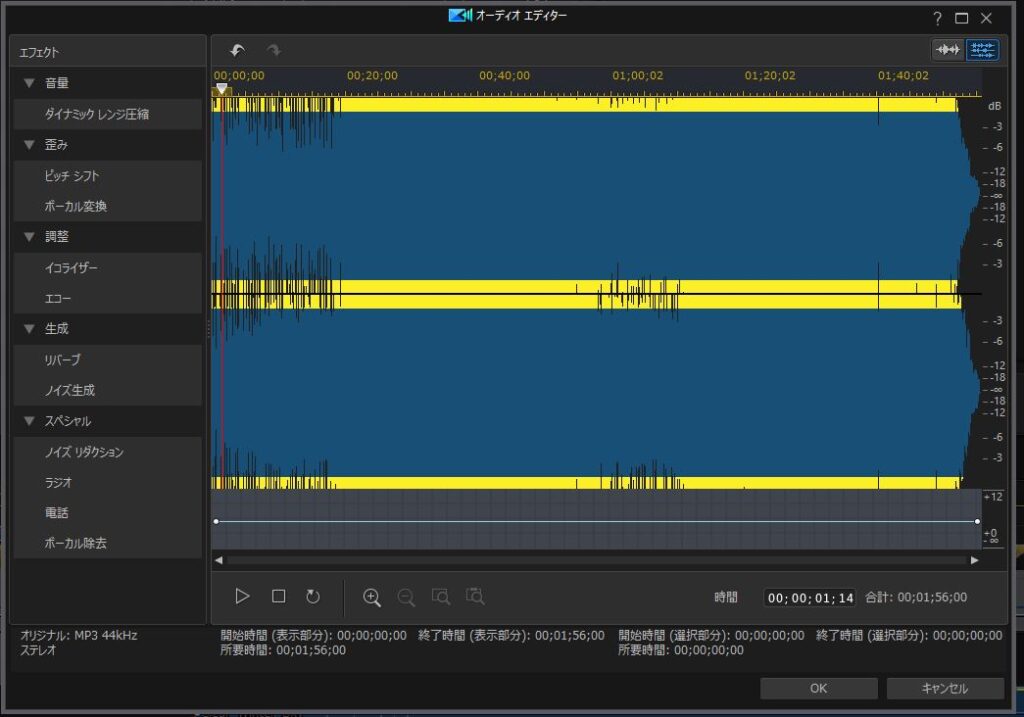Click the オリジナル: MP3 44kHz status text

coord(78,635)
